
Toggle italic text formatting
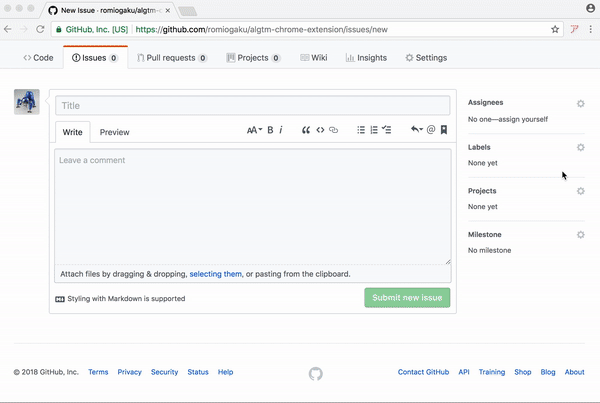click(x=281, y=130)
